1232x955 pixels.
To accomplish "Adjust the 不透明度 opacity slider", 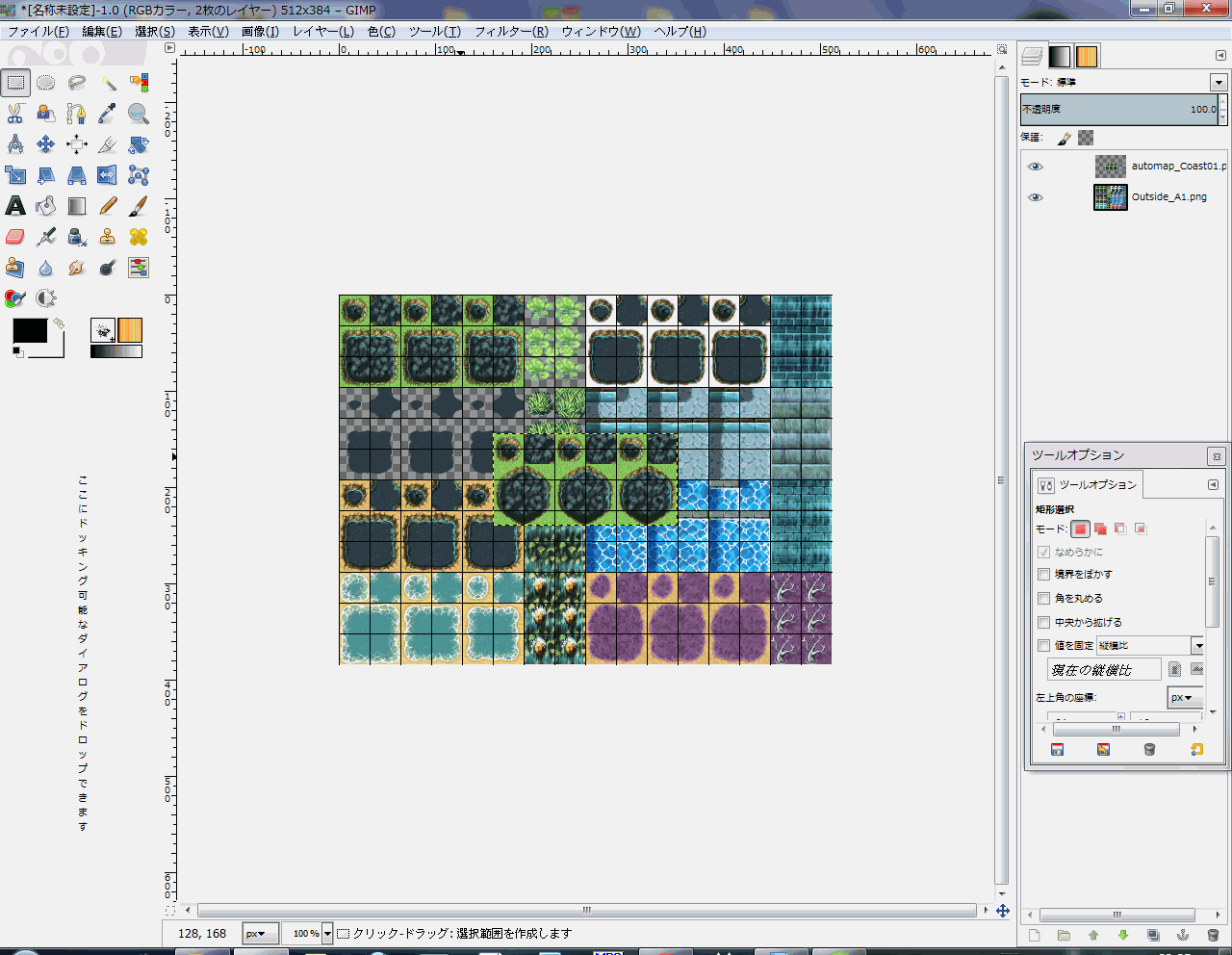I will pyautogui.click(x=1118, y=110).
